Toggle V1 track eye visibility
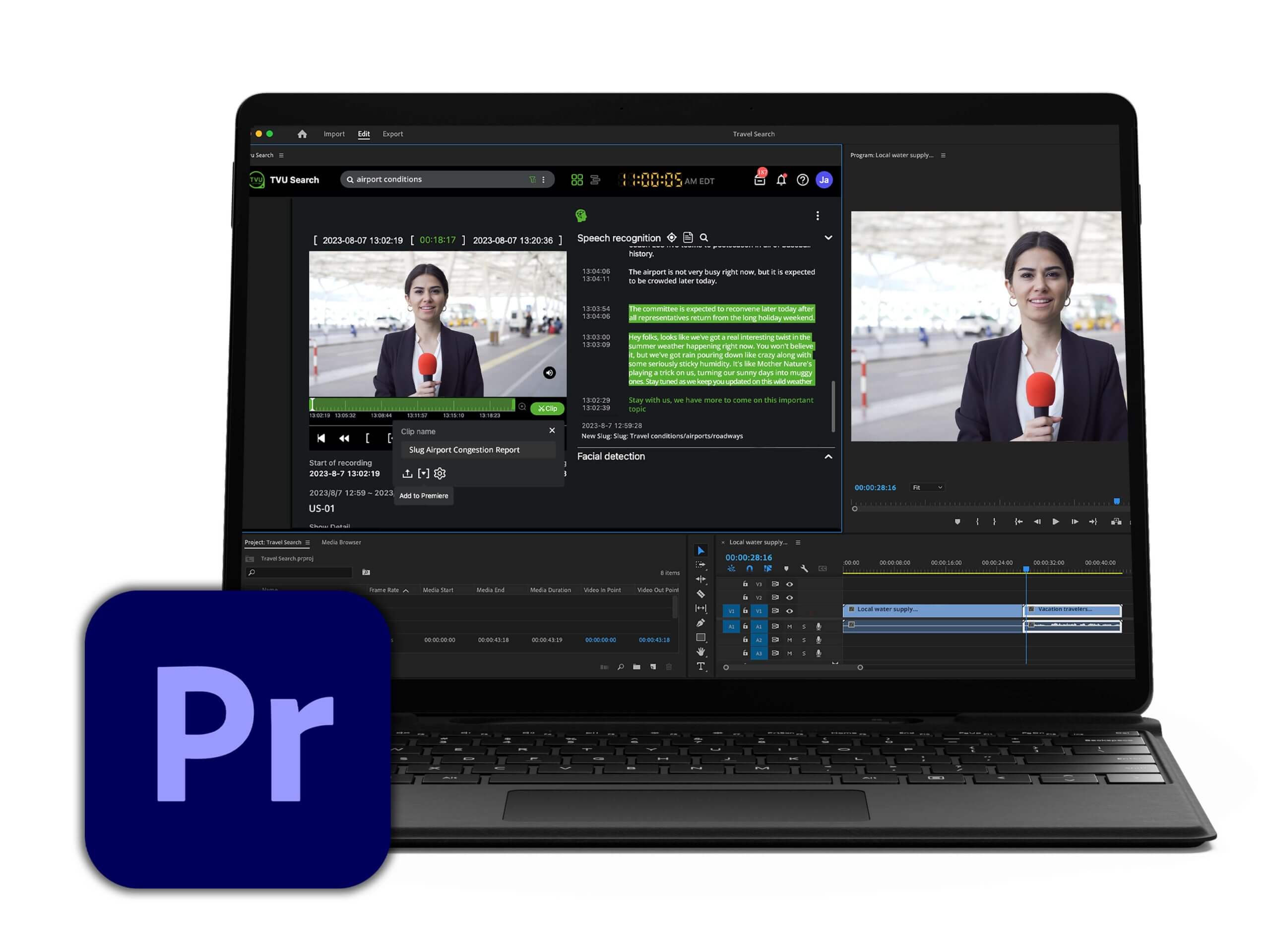This screenshot has width=1270, height=952. click(x=789, y=611)
